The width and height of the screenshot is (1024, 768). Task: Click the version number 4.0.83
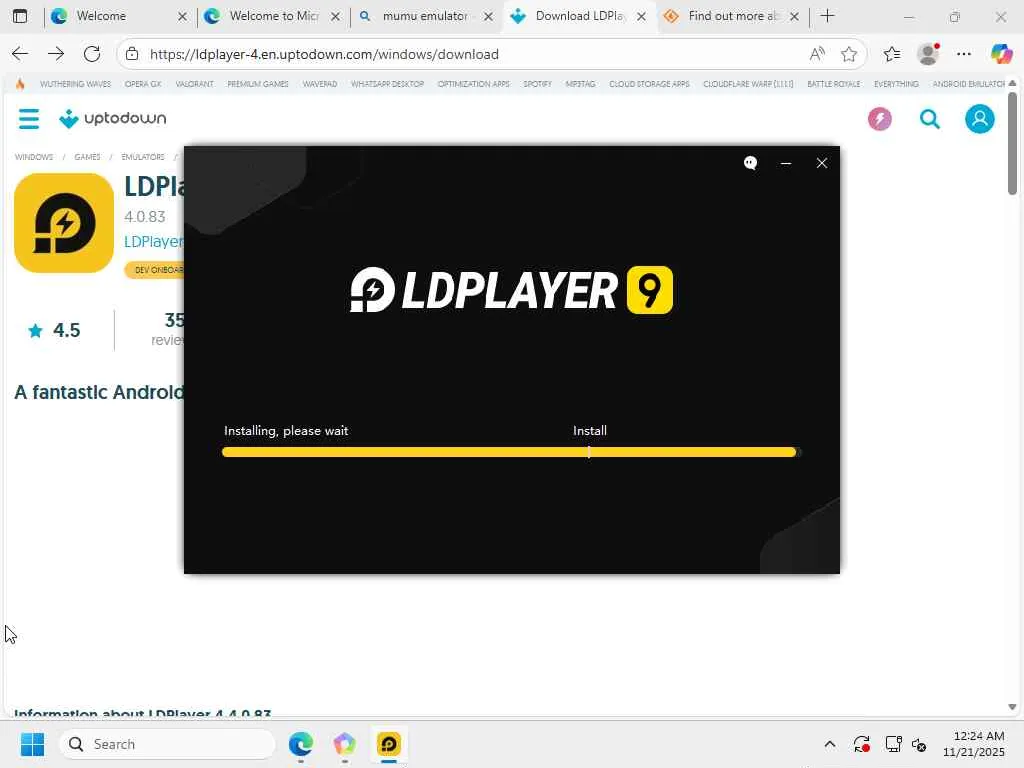[x=145, y=217]
